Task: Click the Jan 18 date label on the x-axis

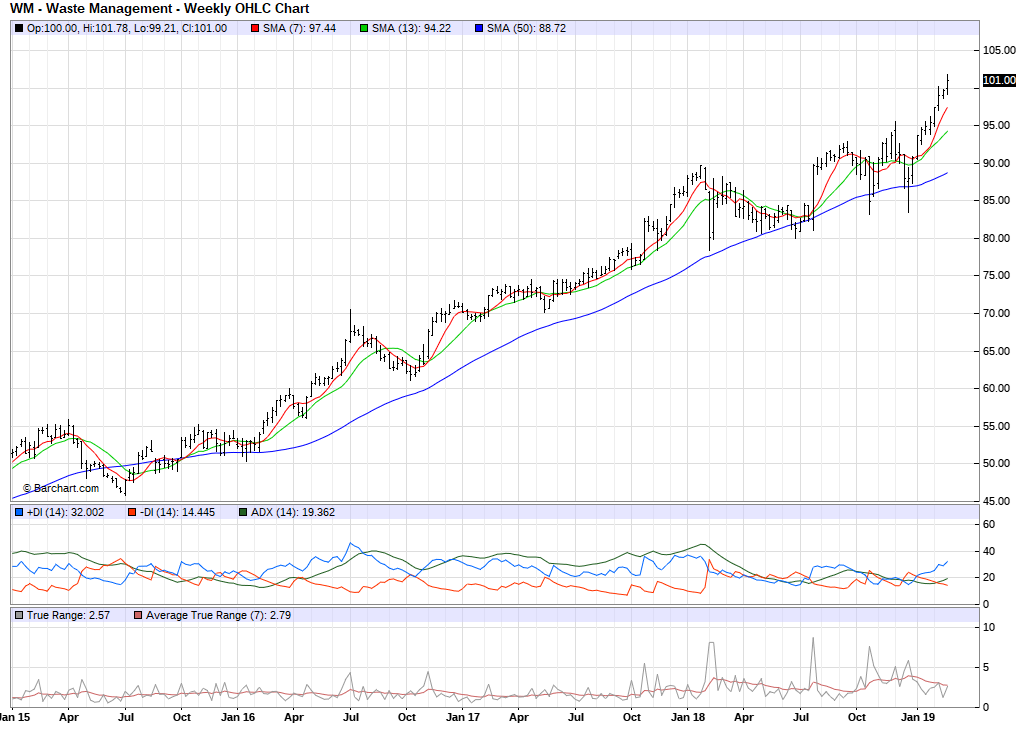Action: [x=687, y=717]
